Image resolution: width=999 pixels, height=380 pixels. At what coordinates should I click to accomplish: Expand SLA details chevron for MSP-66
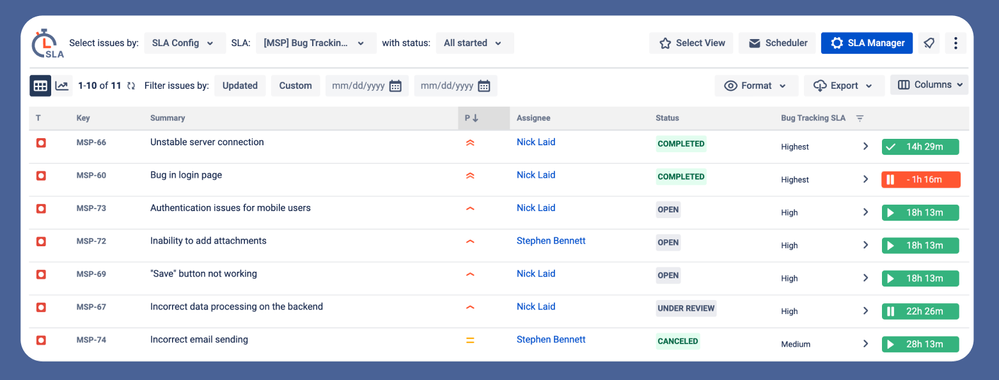pyautogui.click(x=865, y=146)
